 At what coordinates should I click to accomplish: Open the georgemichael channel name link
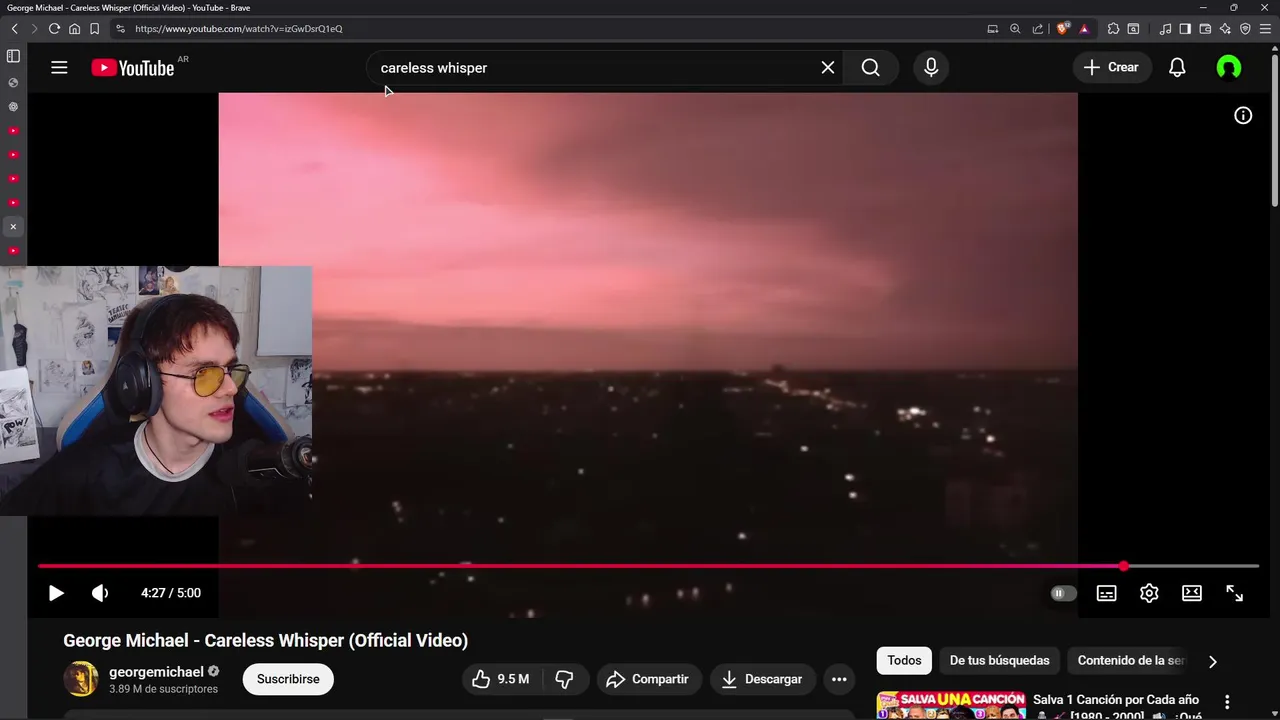click(x=156, y=672)
